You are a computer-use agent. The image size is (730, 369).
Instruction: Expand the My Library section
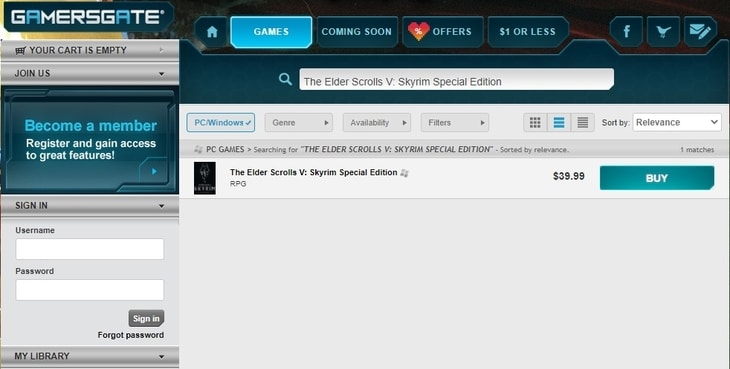[x=90, y=356]
